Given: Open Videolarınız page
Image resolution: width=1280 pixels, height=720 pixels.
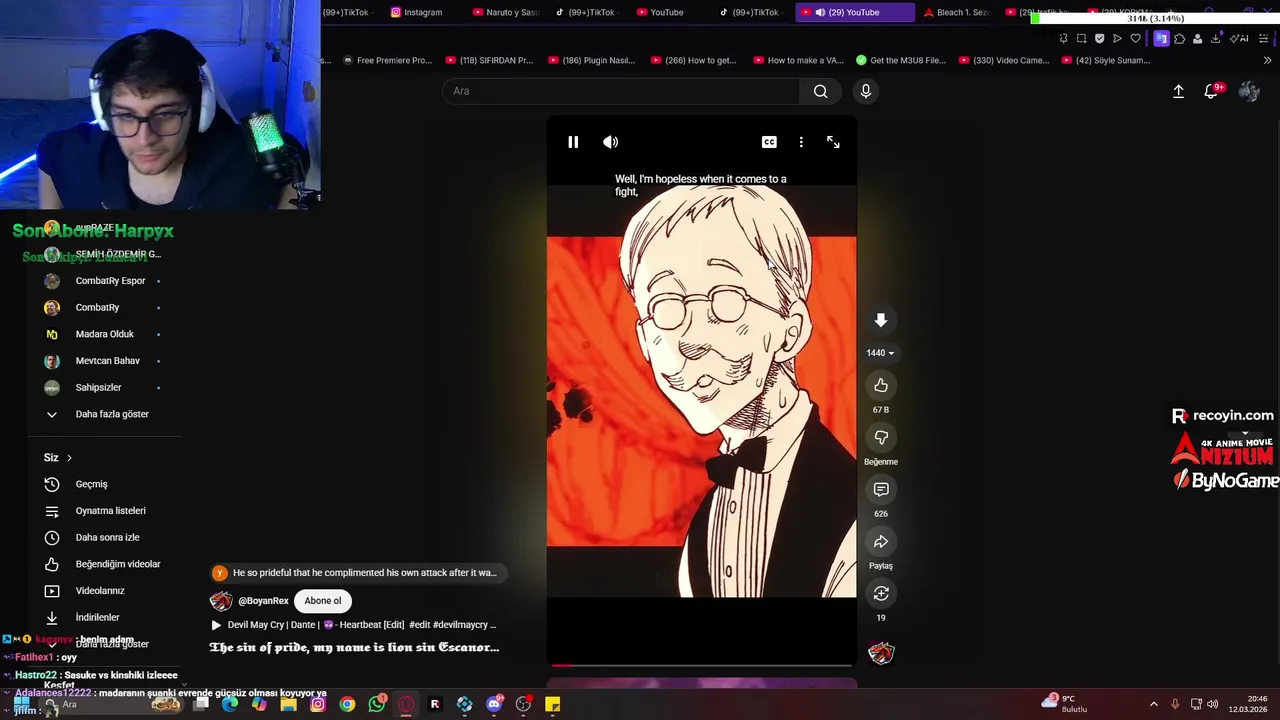Looking at the screenshot, I should click(99, 591).
